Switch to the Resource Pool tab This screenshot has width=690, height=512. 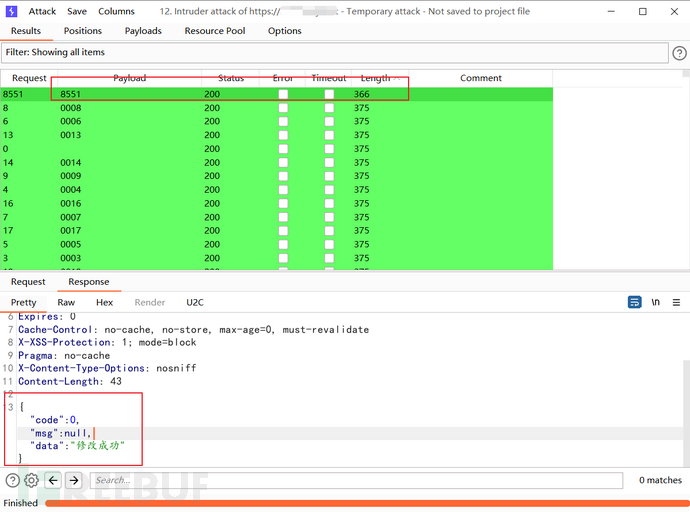click(215, 31)
